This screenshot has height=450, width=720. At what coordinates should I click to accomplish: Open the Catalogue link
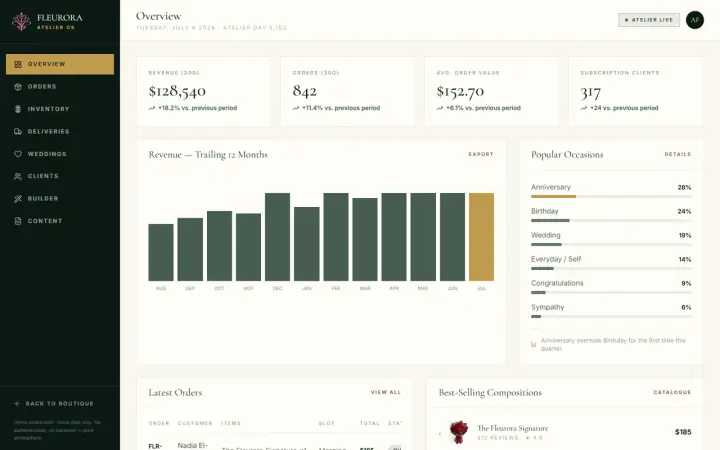point(672,392)
